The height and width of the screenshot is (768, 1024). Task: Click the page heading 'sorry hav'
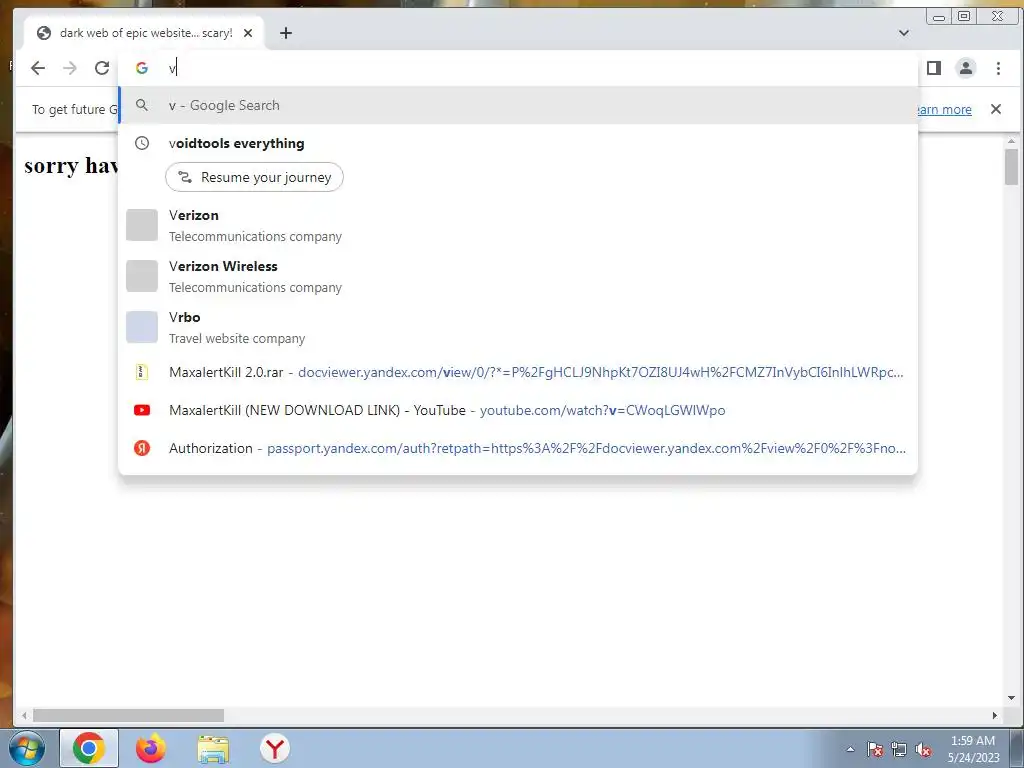point(71,166)
